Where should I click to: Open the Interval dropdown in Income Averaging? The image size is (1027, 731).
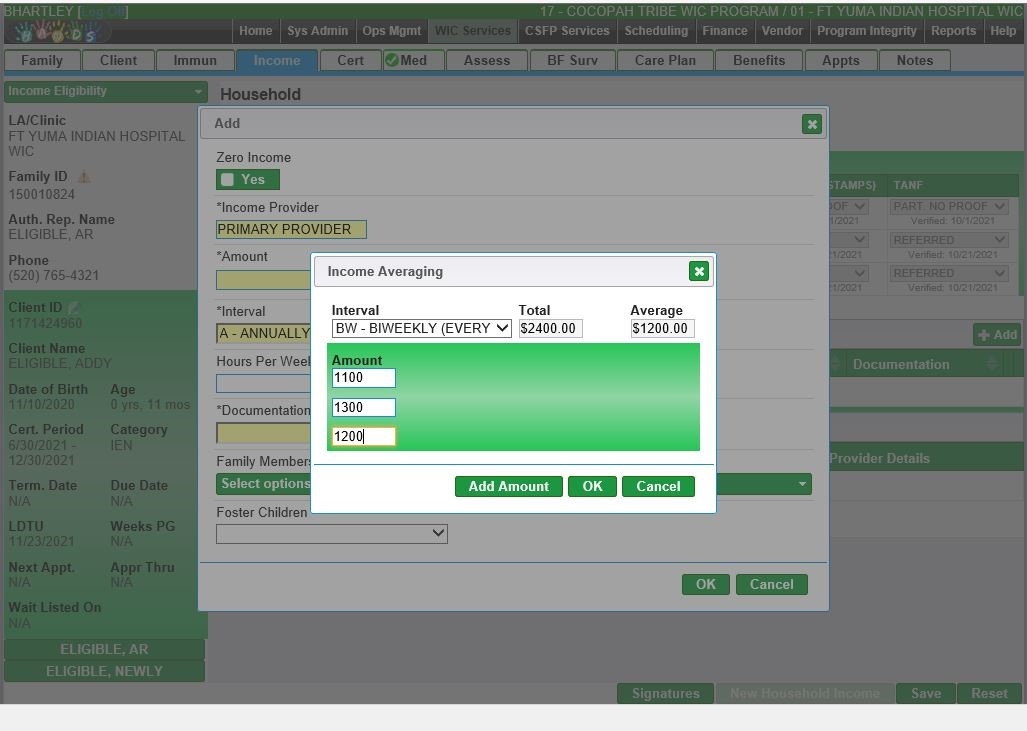tap(421, 328)
